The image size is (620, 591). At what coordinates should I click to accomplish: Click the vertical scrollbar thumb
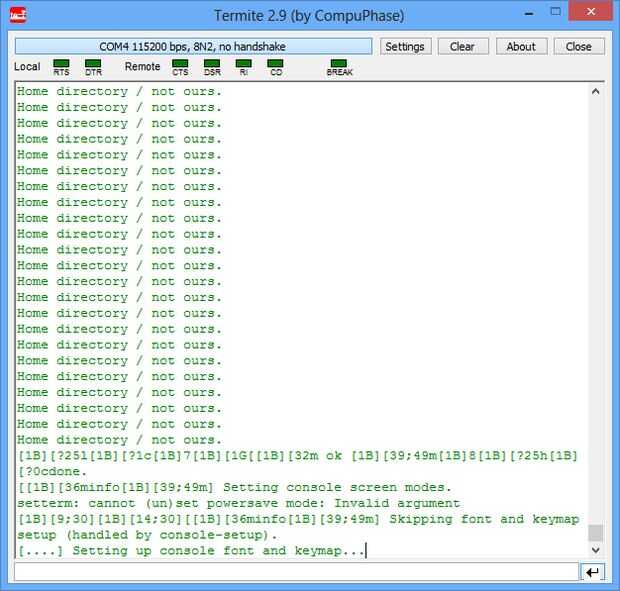(596, 533)
